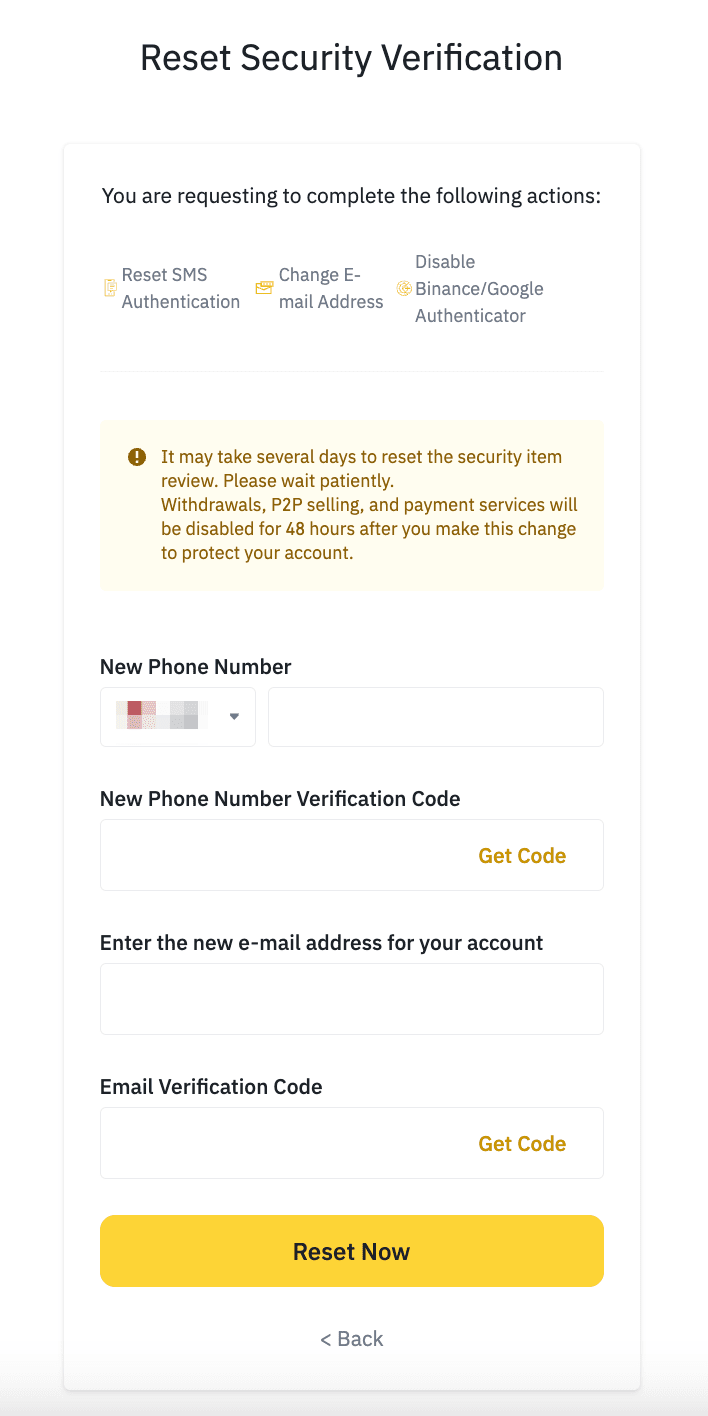The width and height of the screenshot is (708, 1416).
Task: Get Code for new phone number verification
Action: (x=522, y=856)
